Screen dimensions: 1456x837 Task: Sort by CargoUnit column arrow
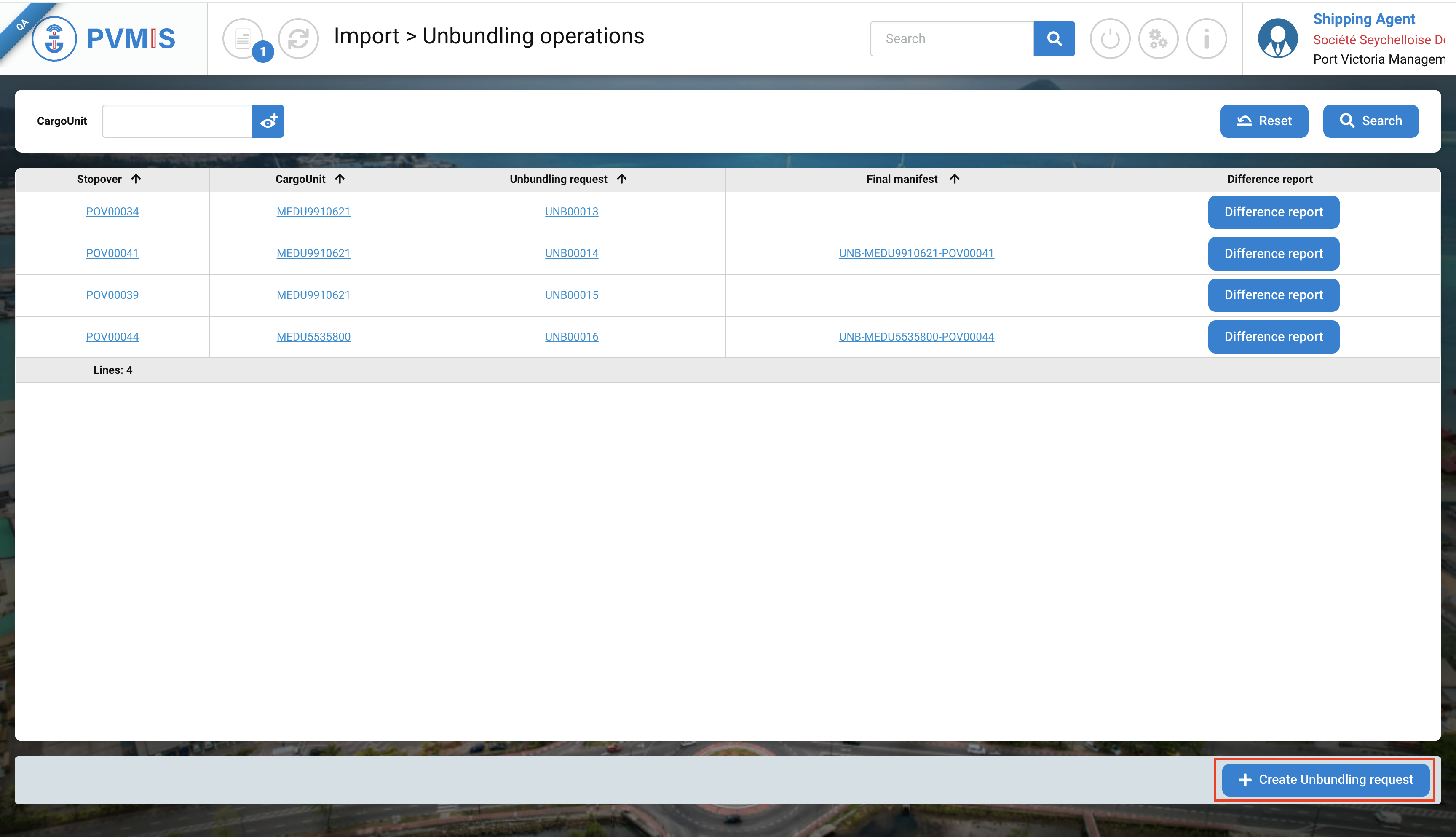tap(340, 179)
